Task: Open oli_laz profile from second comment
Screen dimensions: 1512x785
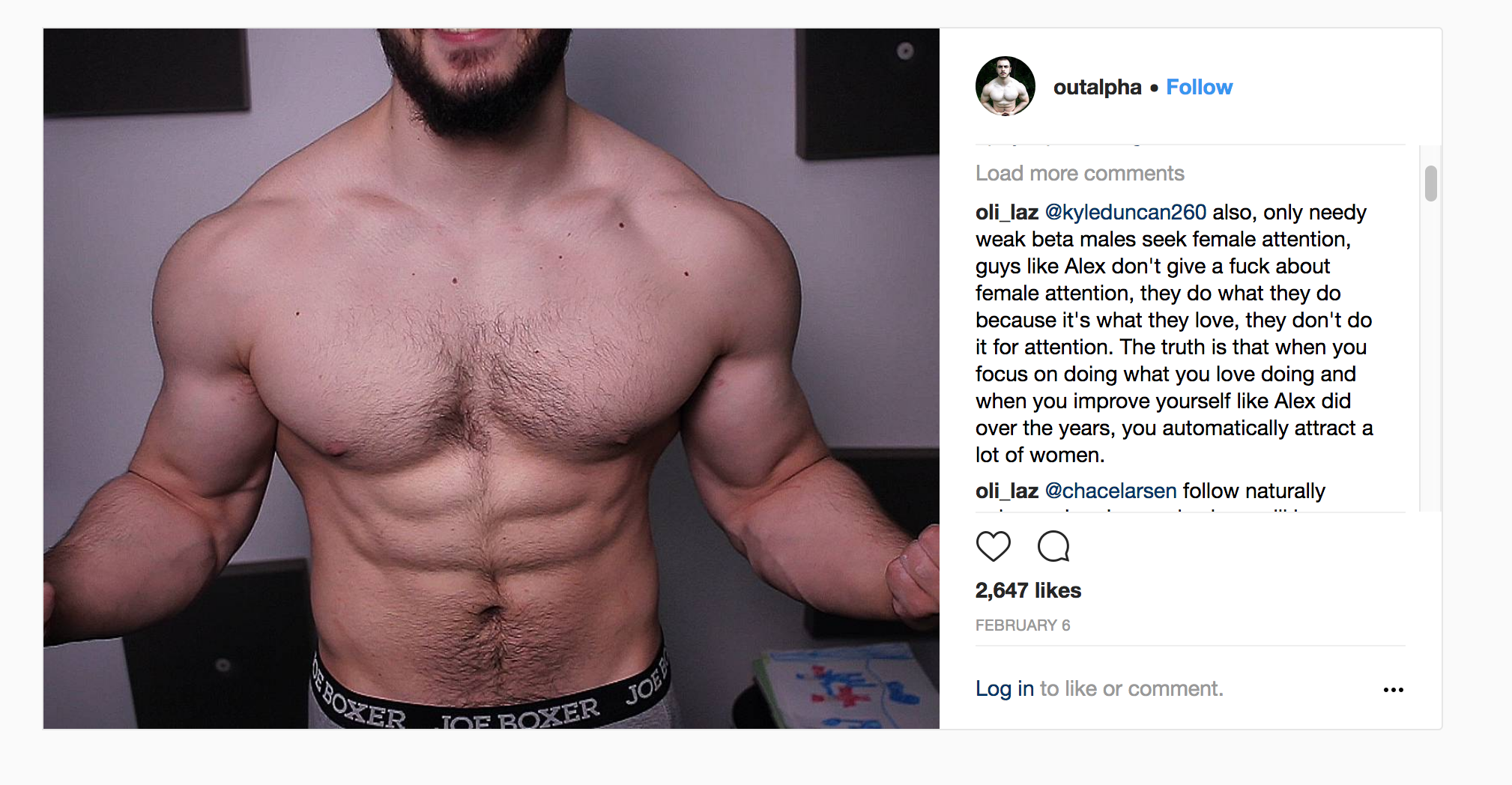Action: pos(1006,491)
